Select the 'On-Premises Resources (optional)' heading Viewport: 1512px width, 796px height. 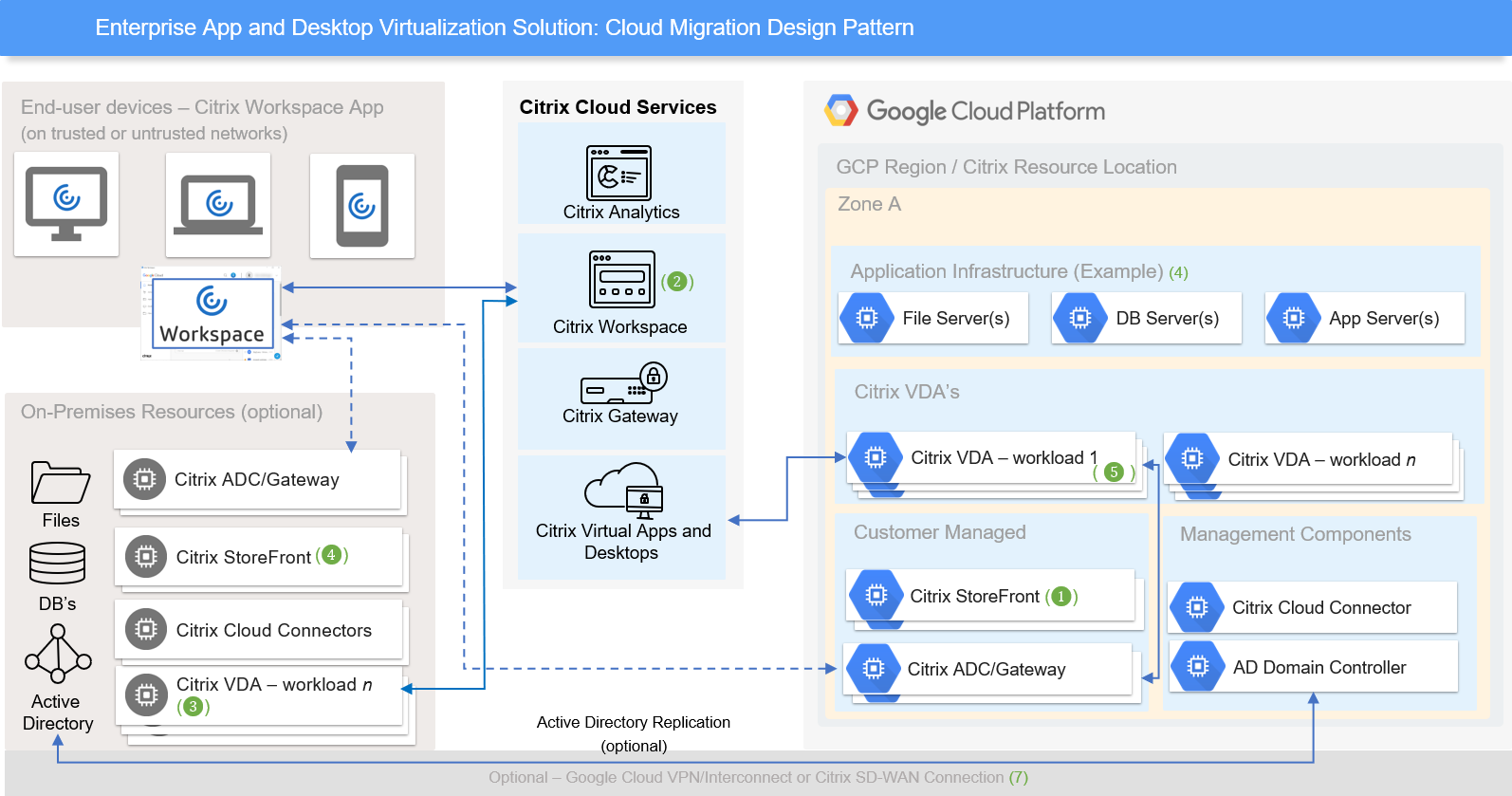pyautogui.click(x=172, y=412)
